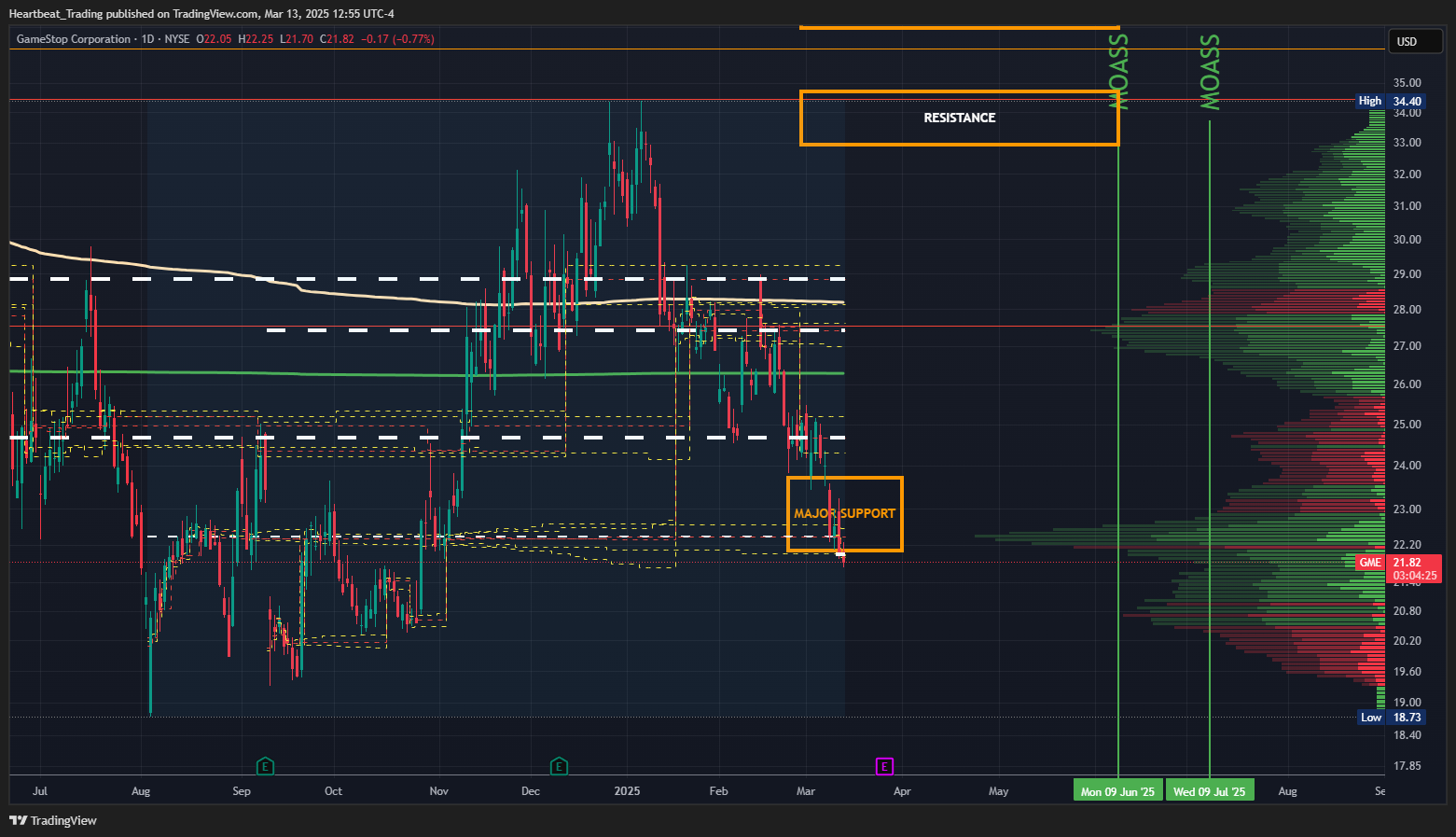Click the 26.00 price axis label

click(1407, 384)
